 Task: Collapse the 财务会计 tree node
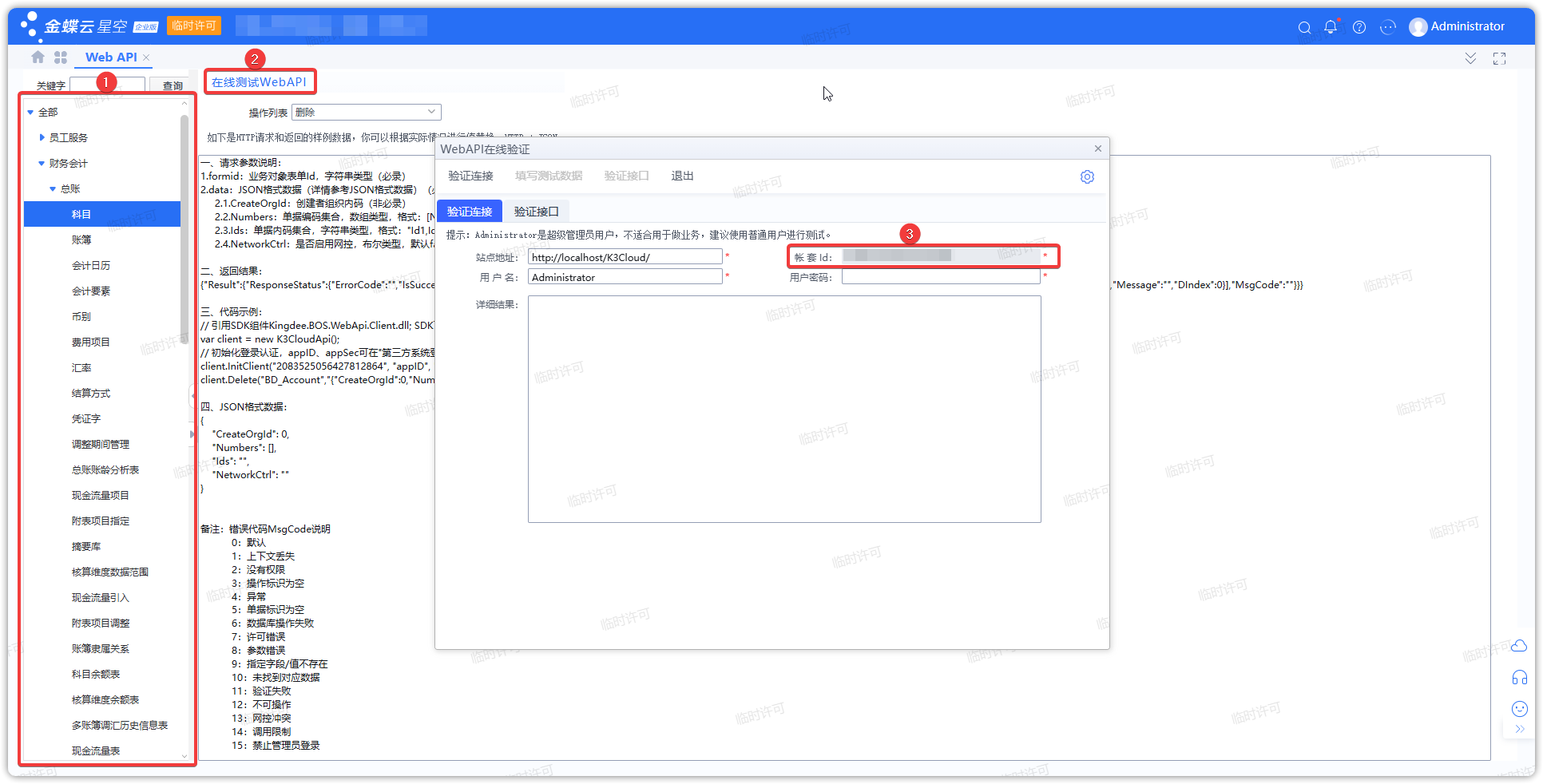click(x=42, y=164)
